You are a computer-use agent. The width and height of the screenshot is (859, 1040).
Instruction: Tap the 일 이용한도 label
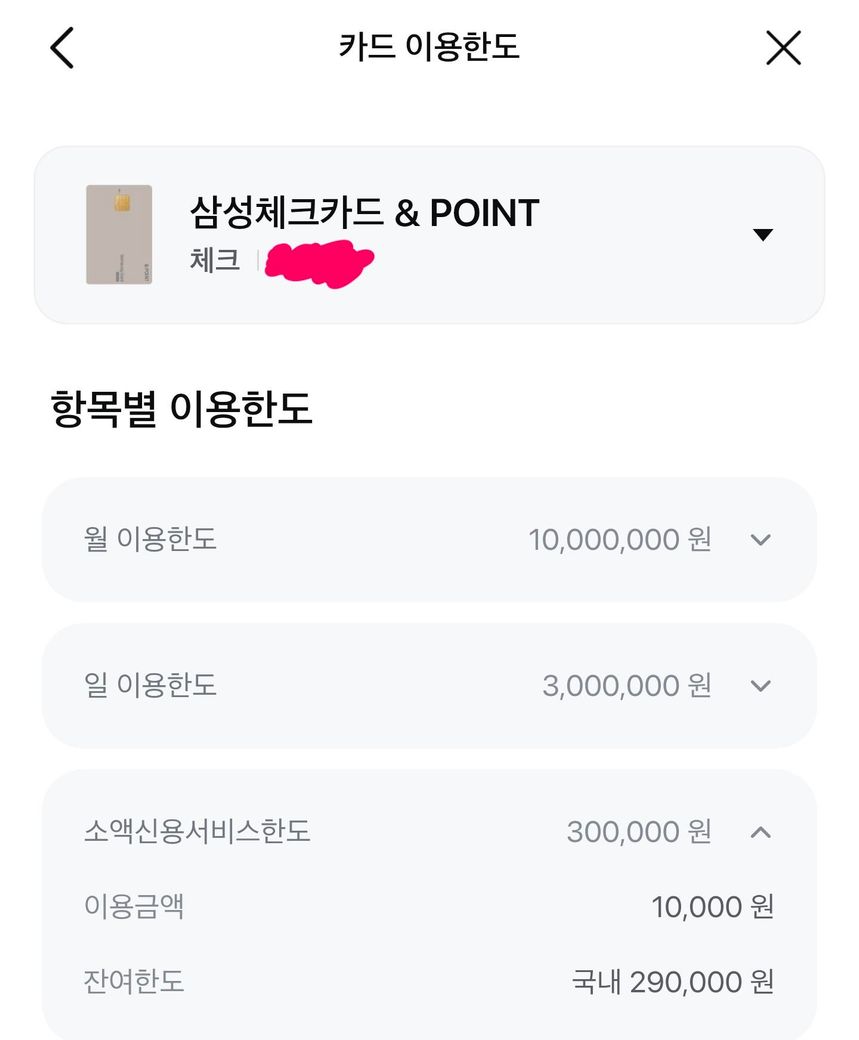tap(150, 684)
